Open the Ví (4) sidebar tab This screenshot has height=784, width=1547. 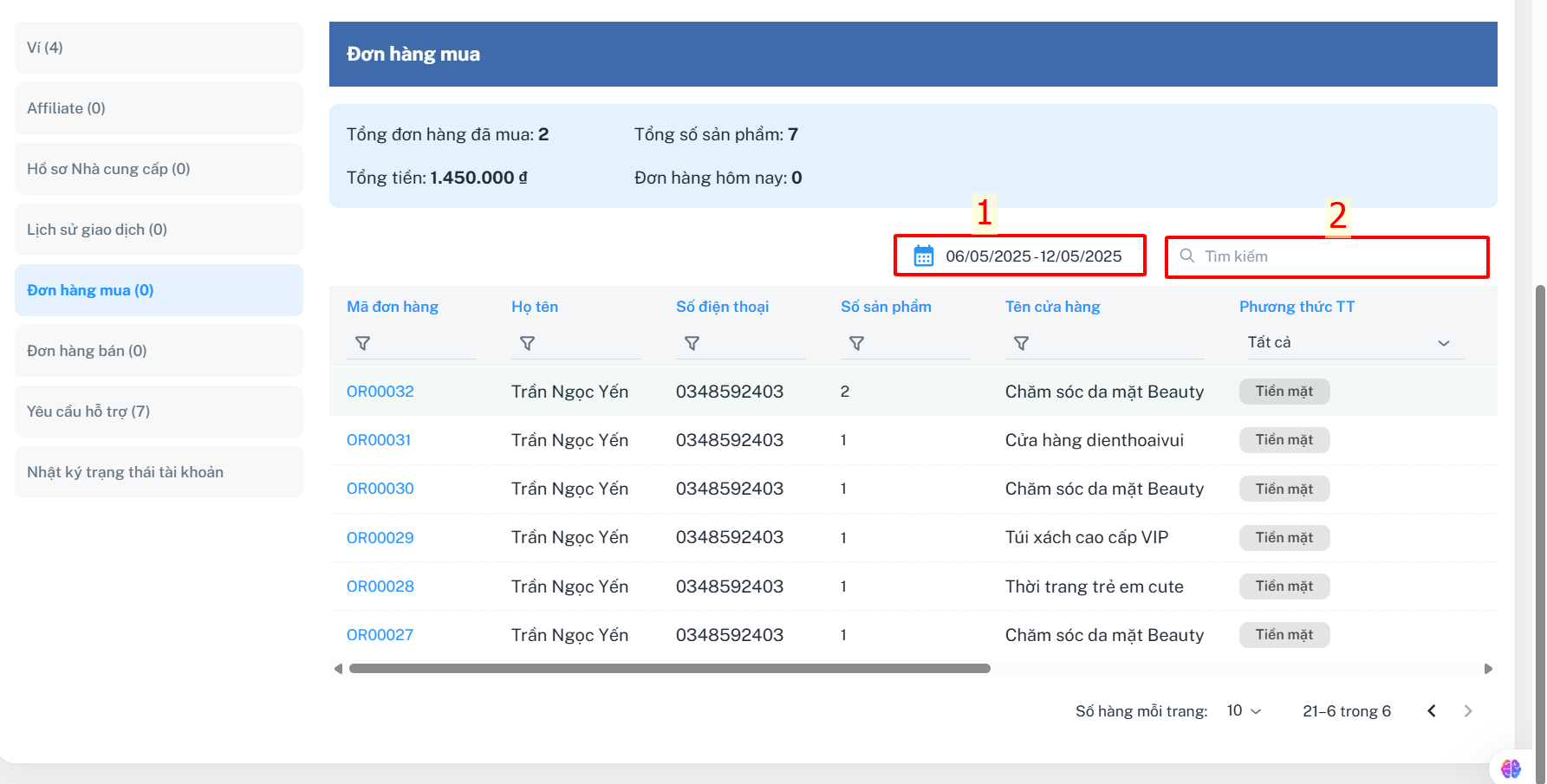[159, 48]
